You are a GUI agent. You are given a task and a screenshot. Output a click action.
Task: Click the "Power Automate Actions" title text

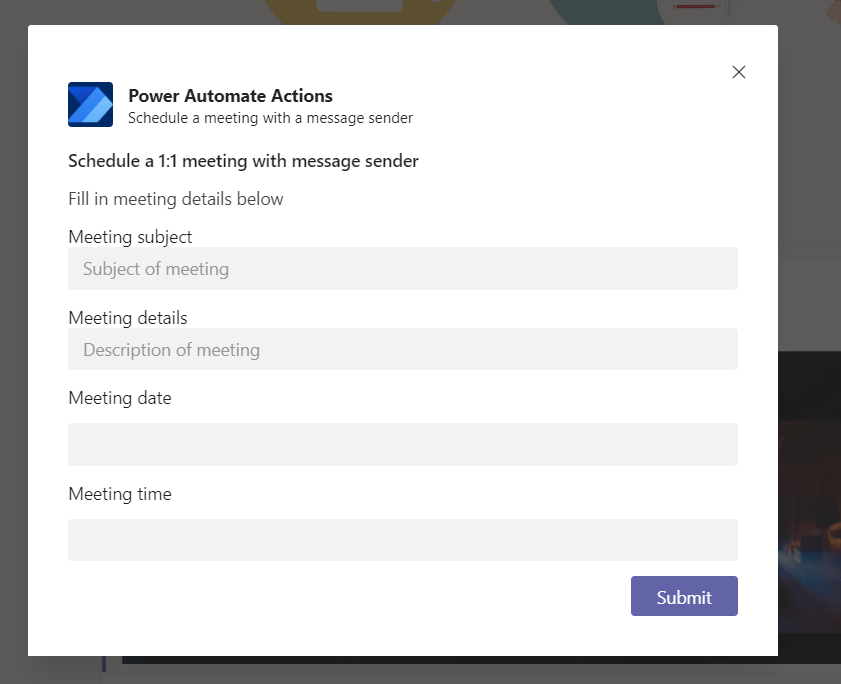[x=230, y=96]
